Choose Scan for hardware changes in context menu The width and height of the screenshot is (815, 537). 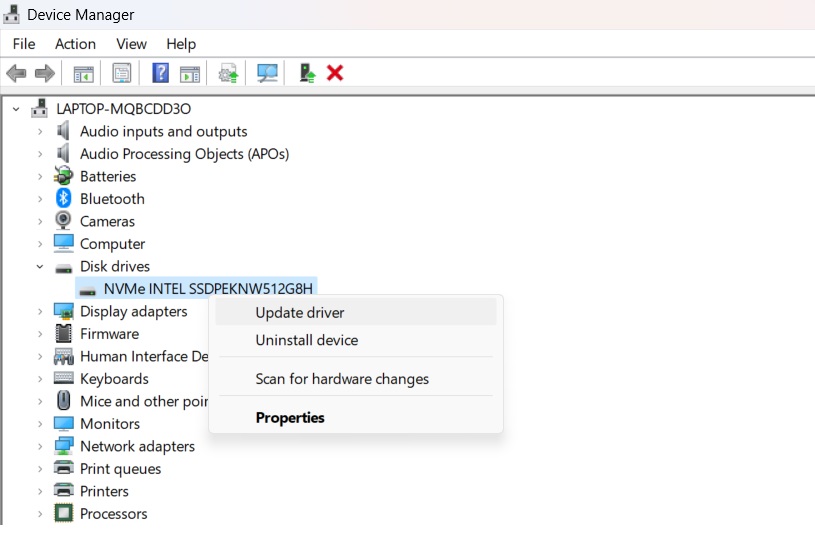356,378
